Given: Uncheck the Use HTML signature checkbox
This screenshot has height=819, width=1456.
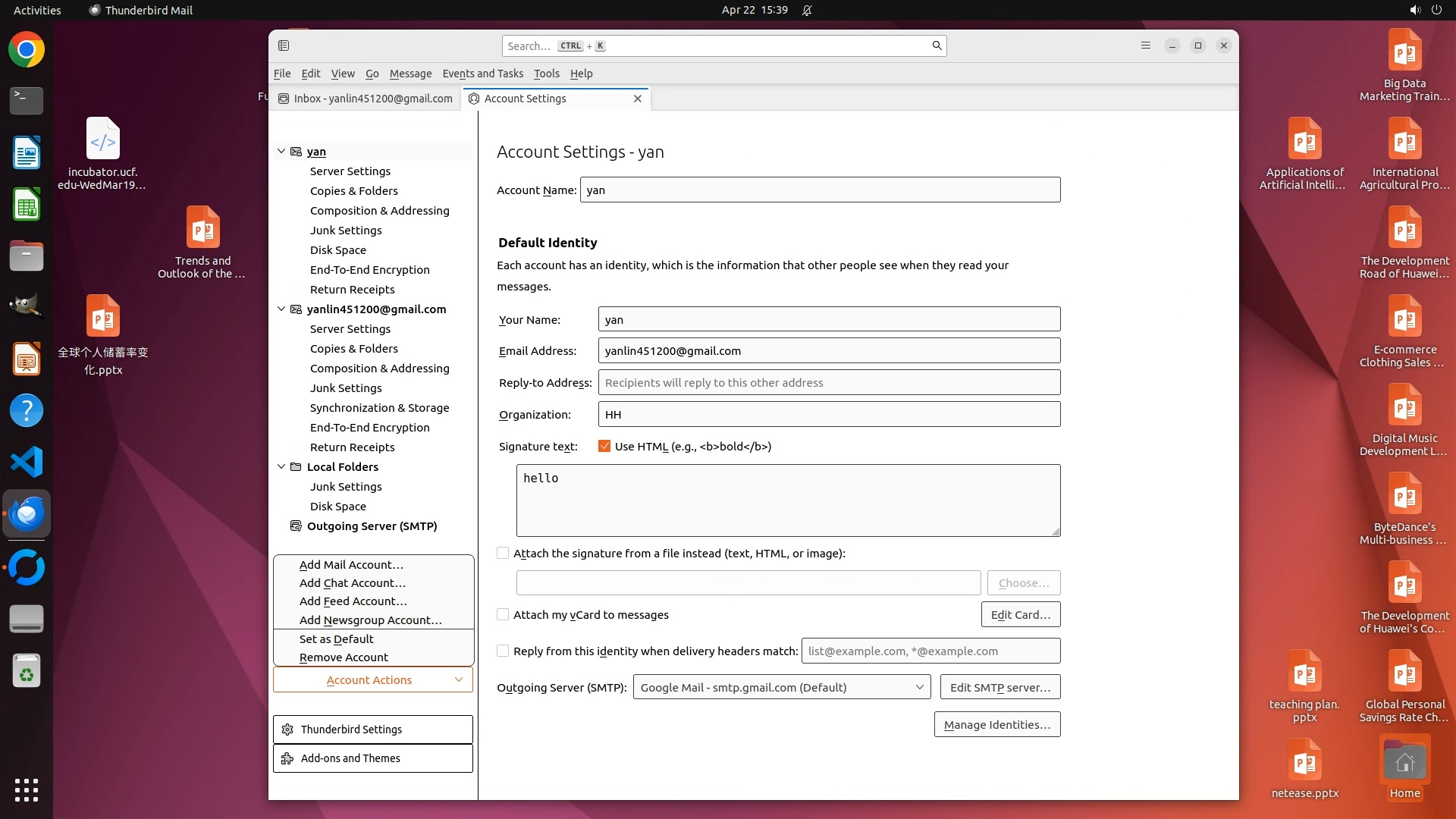Looking at the screenshot, I should click(604, 447).
